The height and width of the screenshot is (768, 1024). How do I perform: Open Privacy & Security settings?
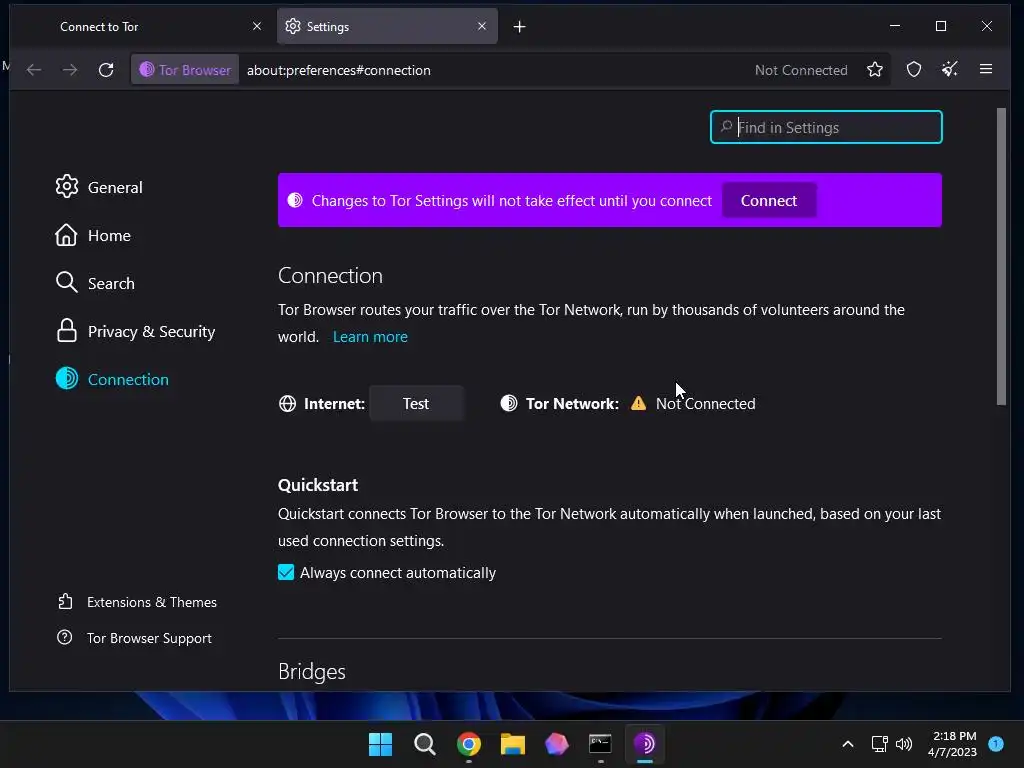tap(135, 332)
